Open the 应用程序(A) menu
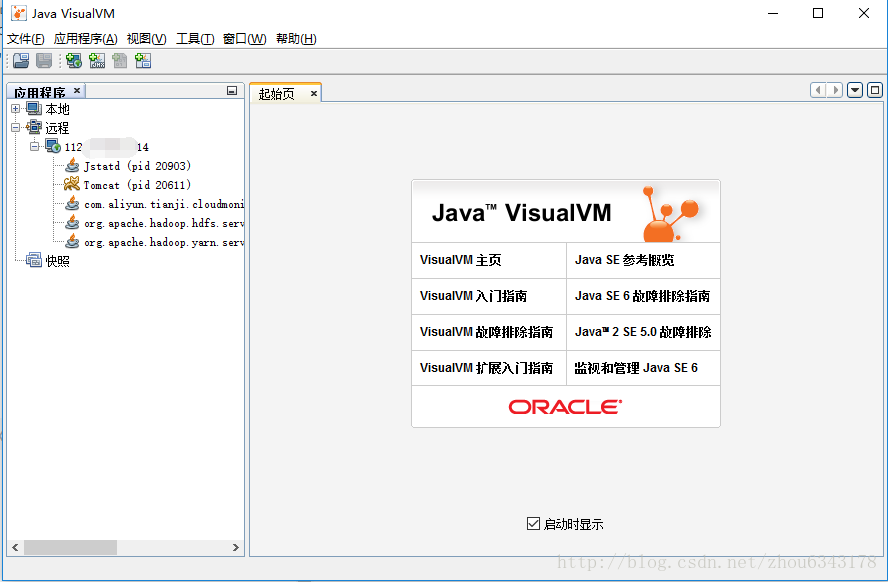The height and width of the screenshot is (582, 888). 86,38
